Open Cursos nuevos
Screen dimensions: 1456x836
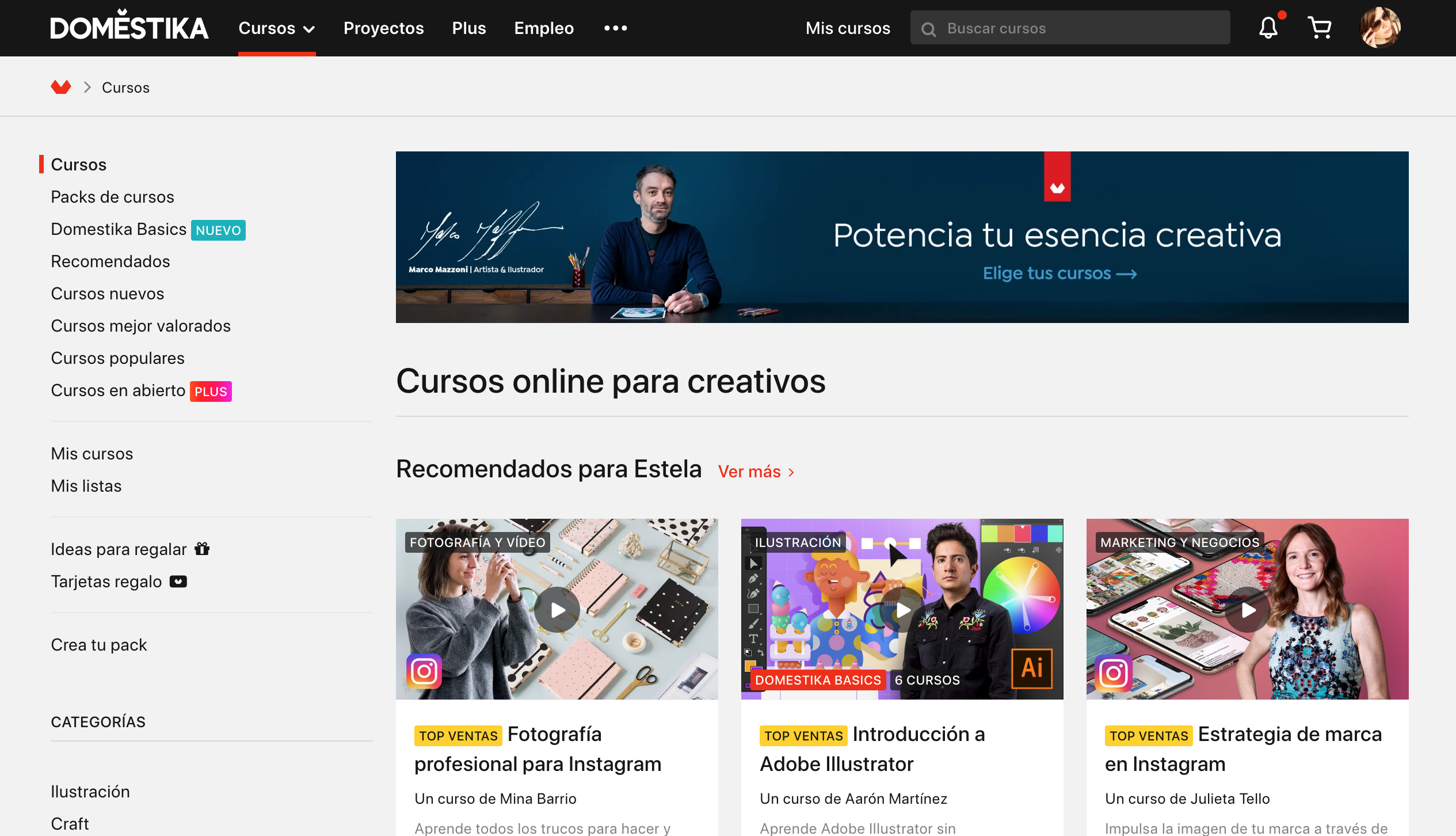click(108, 294)
